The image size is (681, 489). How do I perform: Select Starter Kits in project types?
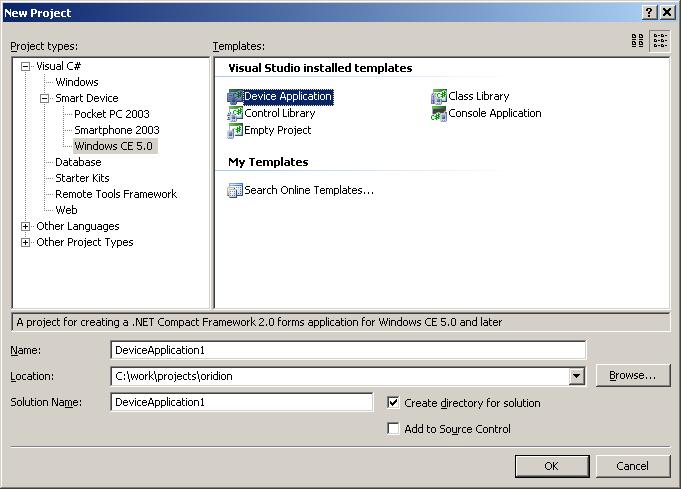[82, 178]
